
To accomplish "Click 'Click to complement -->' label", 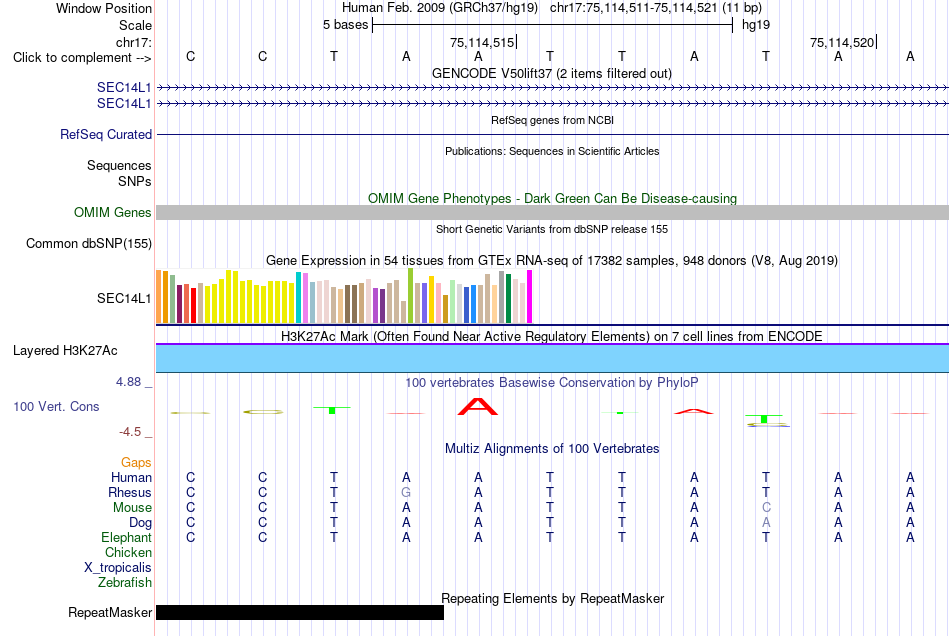I will tap(82, 58).
